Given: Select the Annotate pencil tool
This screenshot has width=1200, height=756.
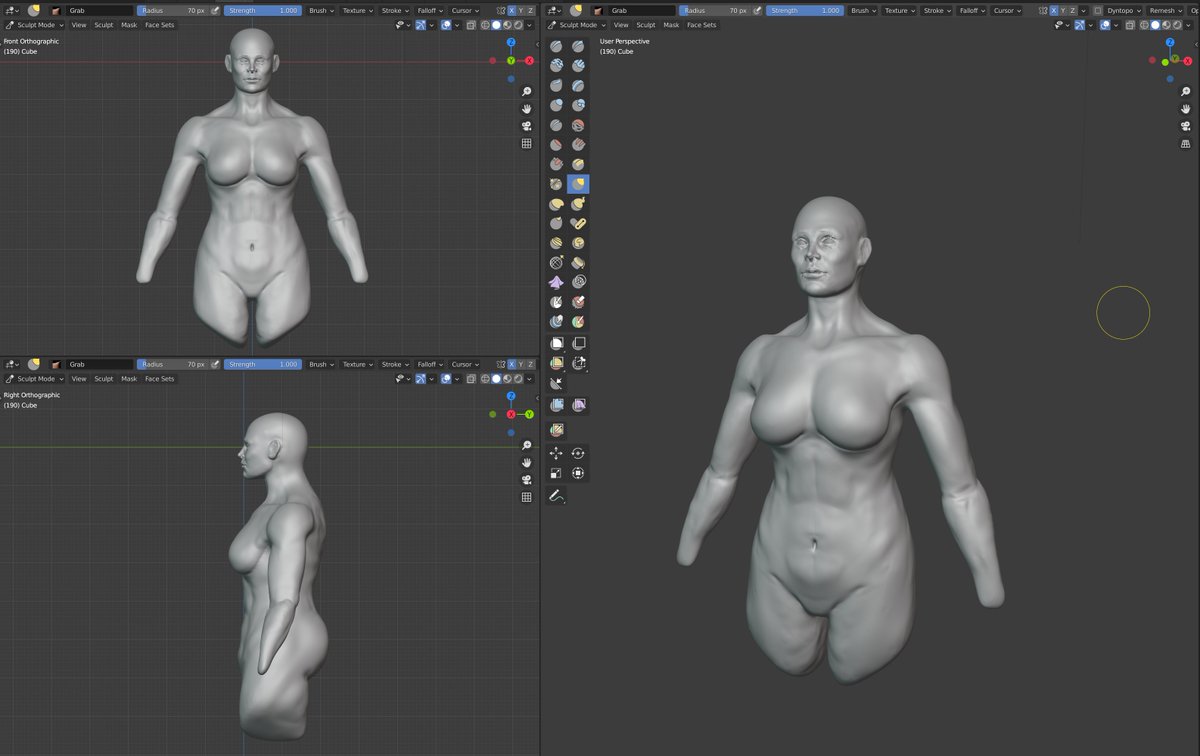Looking at the screenshot, I should pyautogui.click(x=556, y=495).
